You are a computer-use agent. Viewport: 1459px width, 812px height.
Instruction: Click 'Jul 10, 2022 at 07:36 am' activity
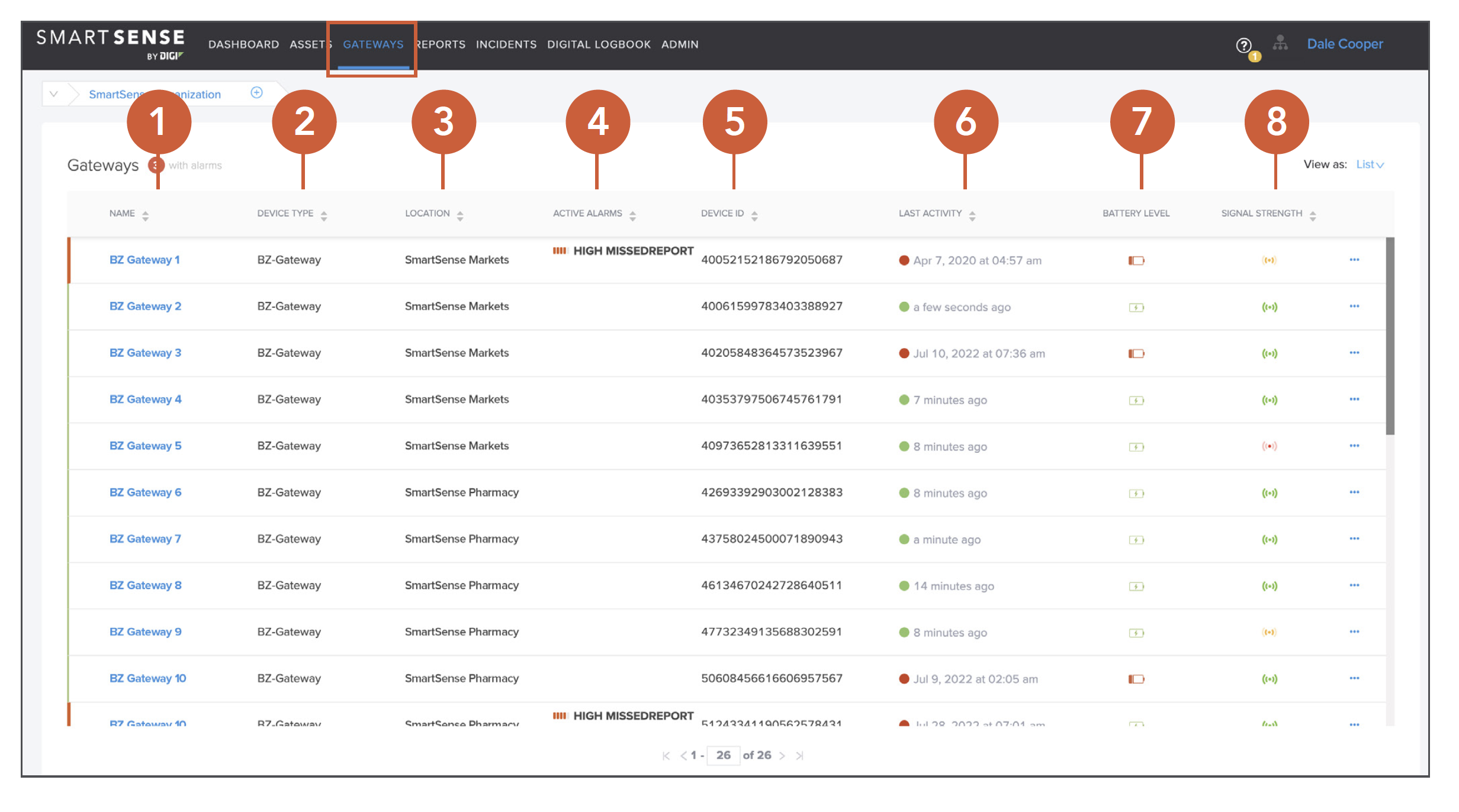(x=979, y=353)
